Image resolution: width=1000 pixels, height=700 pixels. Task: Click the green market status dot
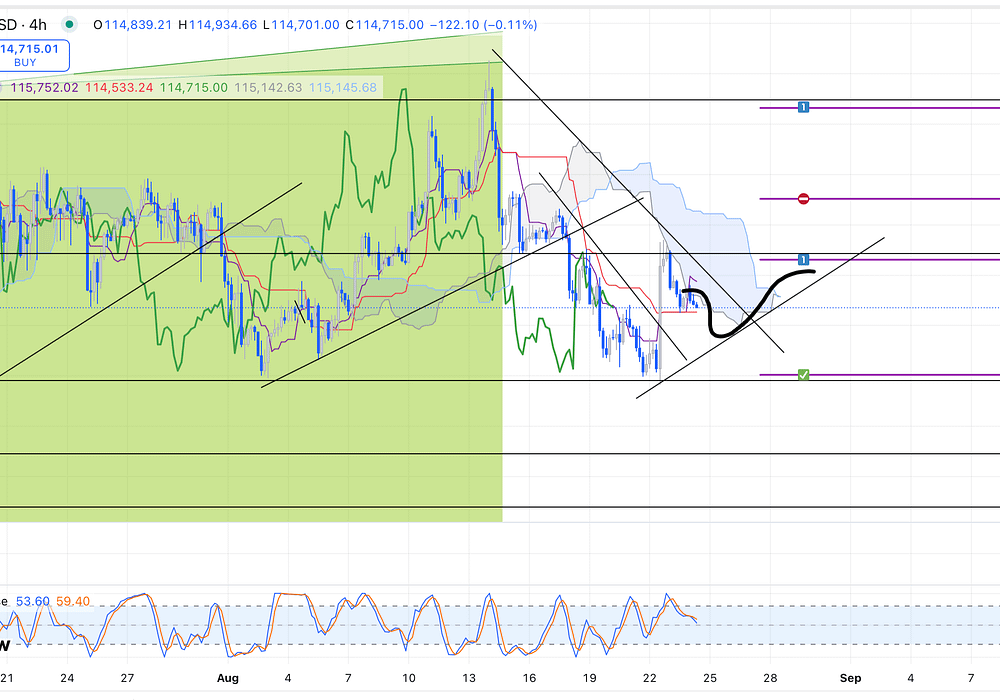69,24
